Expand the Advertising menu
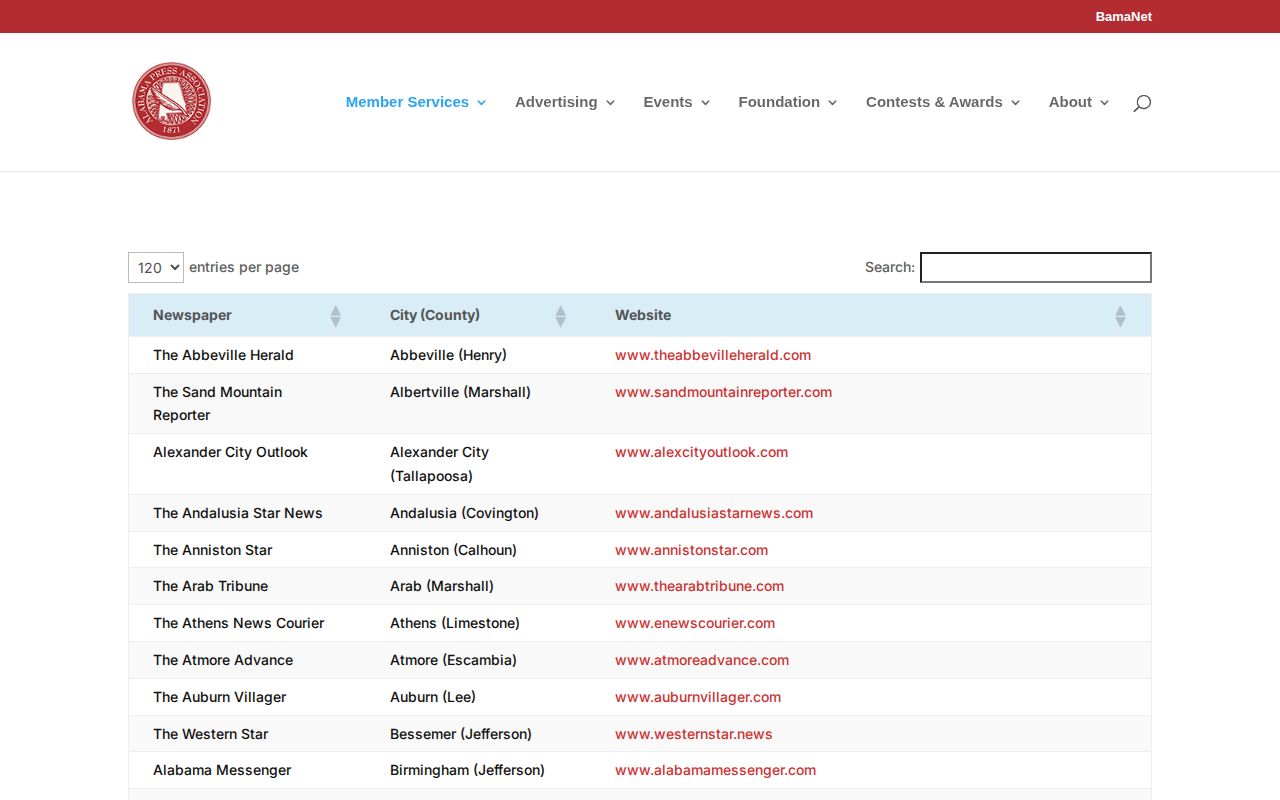 tap(565, 102)
